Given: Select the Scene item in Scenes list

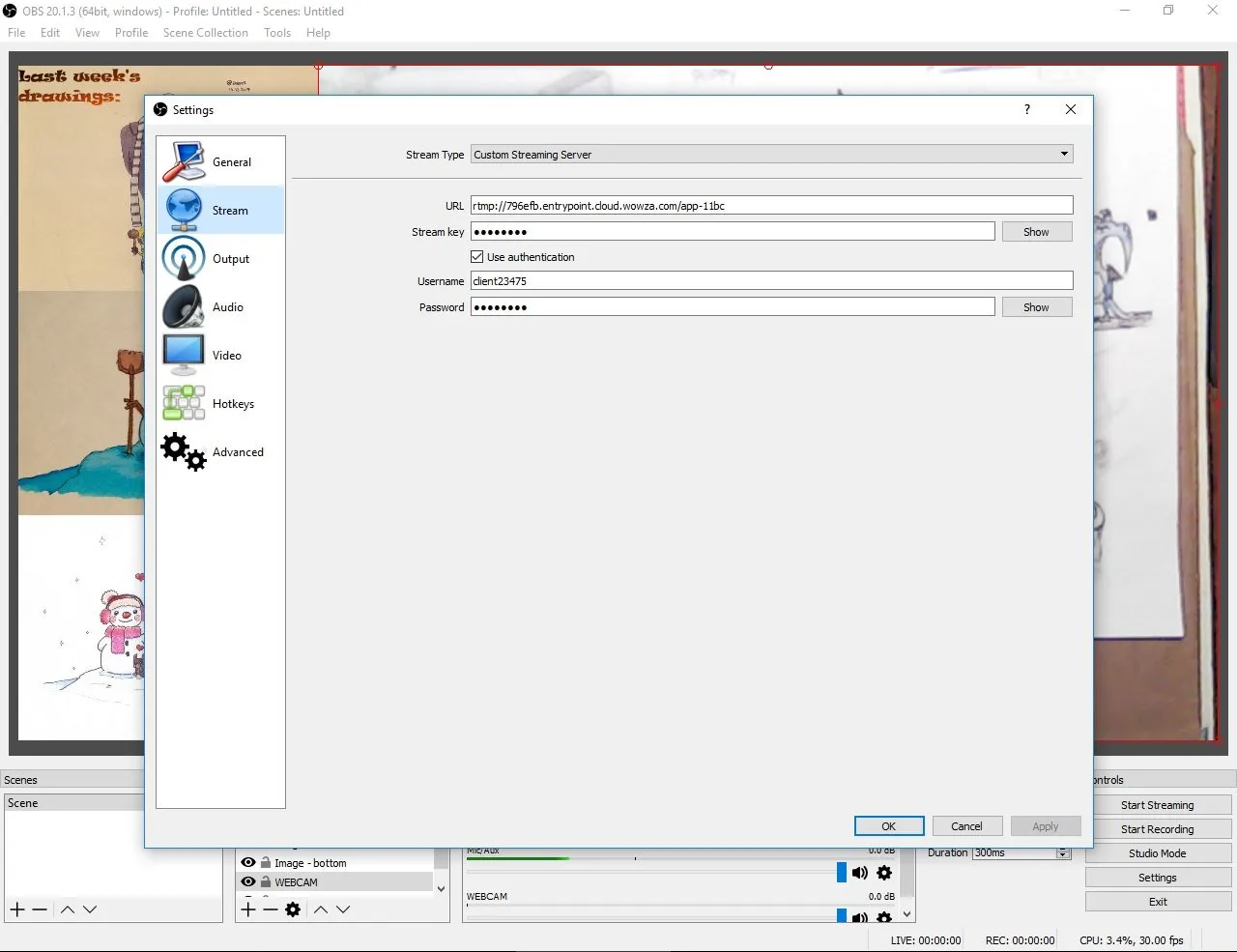Looking at the screenshot, I should click(x=74, y=803).
